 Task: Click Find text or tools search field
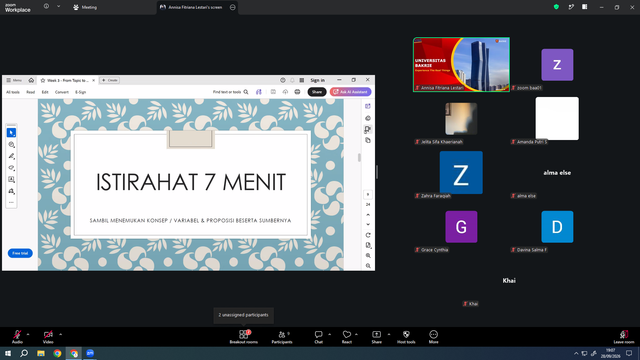point(231,92)
